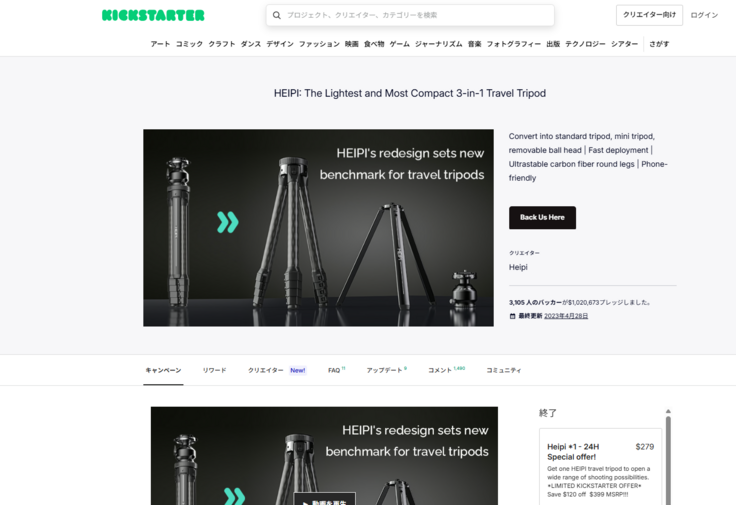The image size is (736, 505).
Task: Click the ログイン link
Action: click(704, 15)
